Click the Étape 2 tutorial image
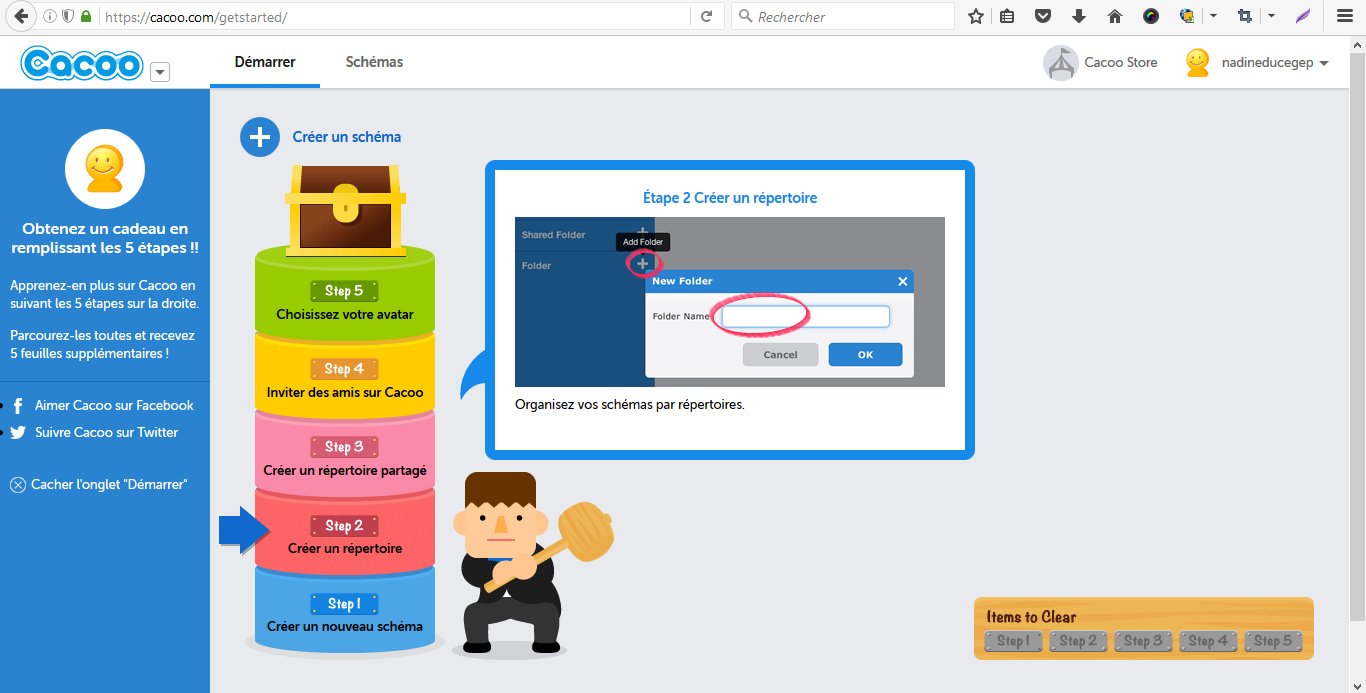Screen dimensions: 1366x693 point(730,302)
